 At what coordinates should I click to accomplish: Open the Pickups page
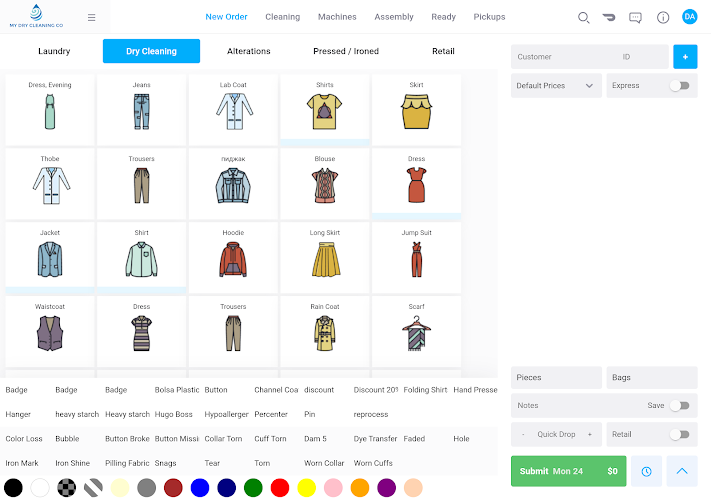click(489, 17)
